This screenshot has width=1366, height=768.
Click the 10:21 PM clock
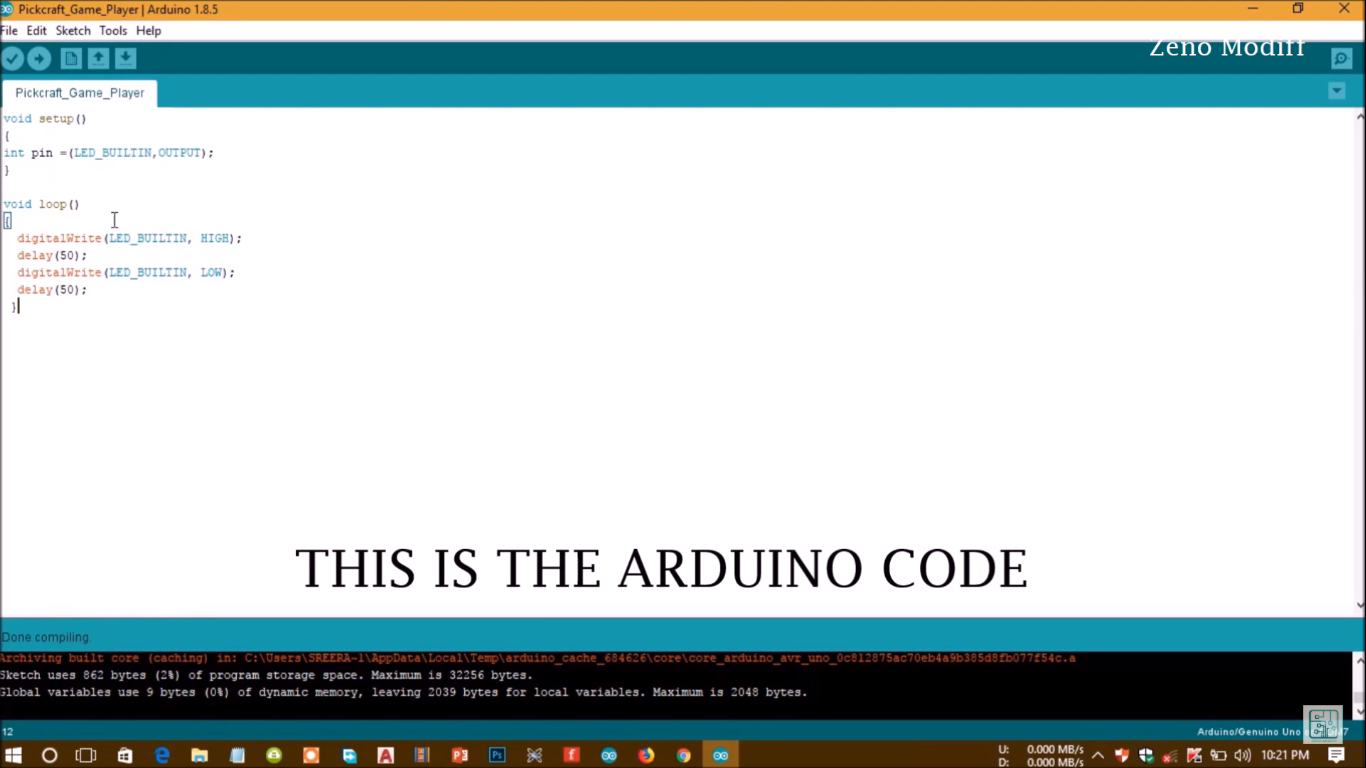[1285, 755]
